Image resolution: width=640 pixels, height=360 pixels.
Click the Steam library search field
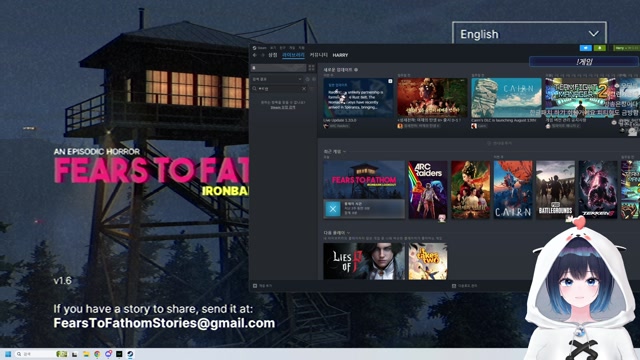tap(279, 88)
